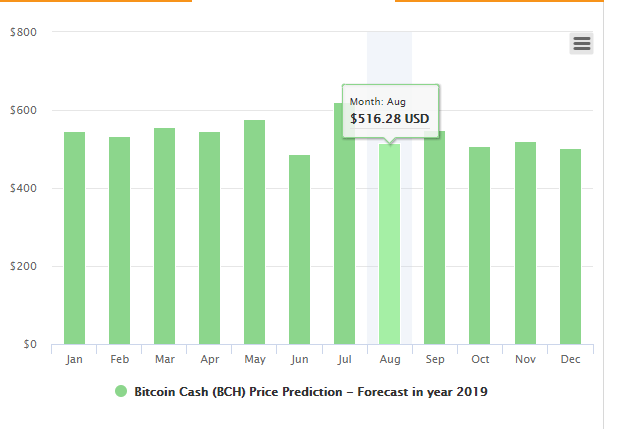Select the Jan price bar

pyautogui.click(x=74, y=238)
